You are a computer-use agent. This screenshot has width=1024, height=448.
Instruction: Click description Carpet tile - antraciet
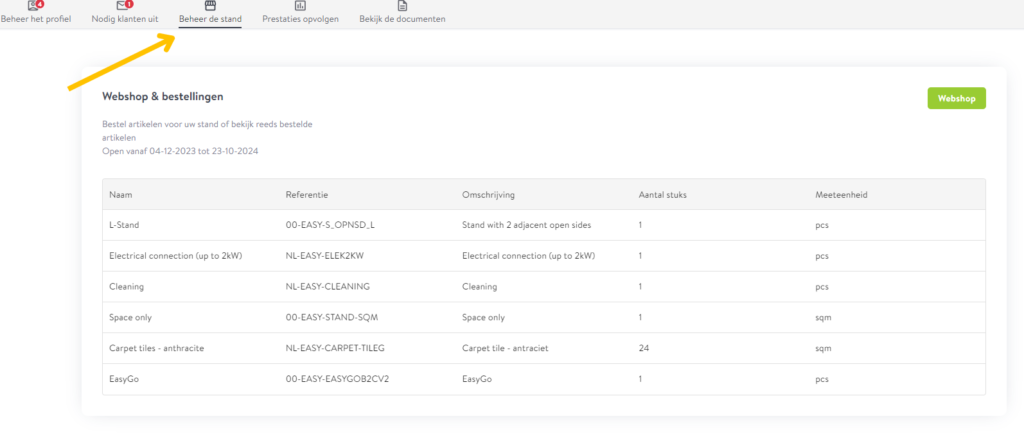505,348
